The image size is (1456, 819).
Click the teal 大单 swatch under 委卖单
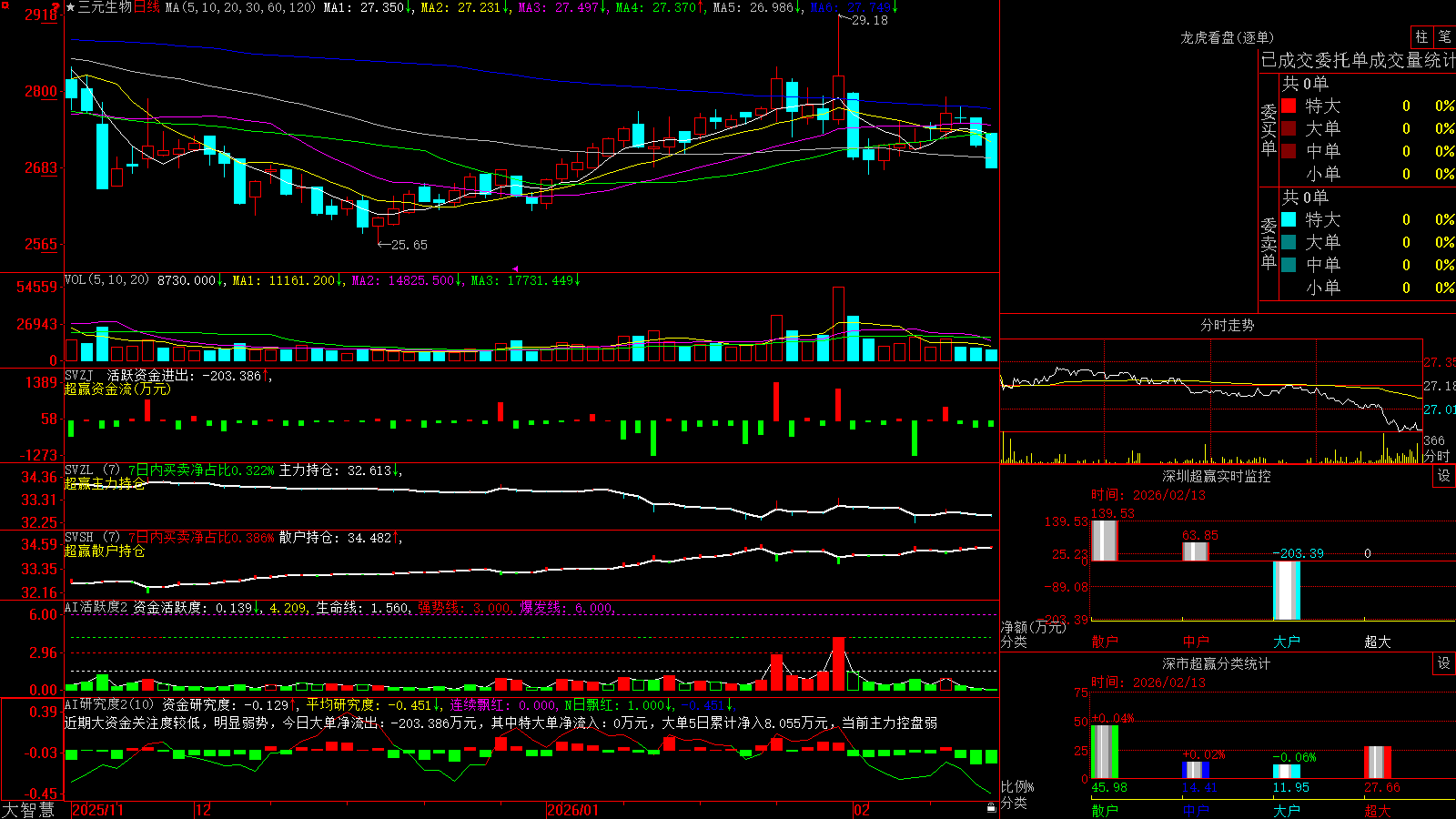point(1289,242)
